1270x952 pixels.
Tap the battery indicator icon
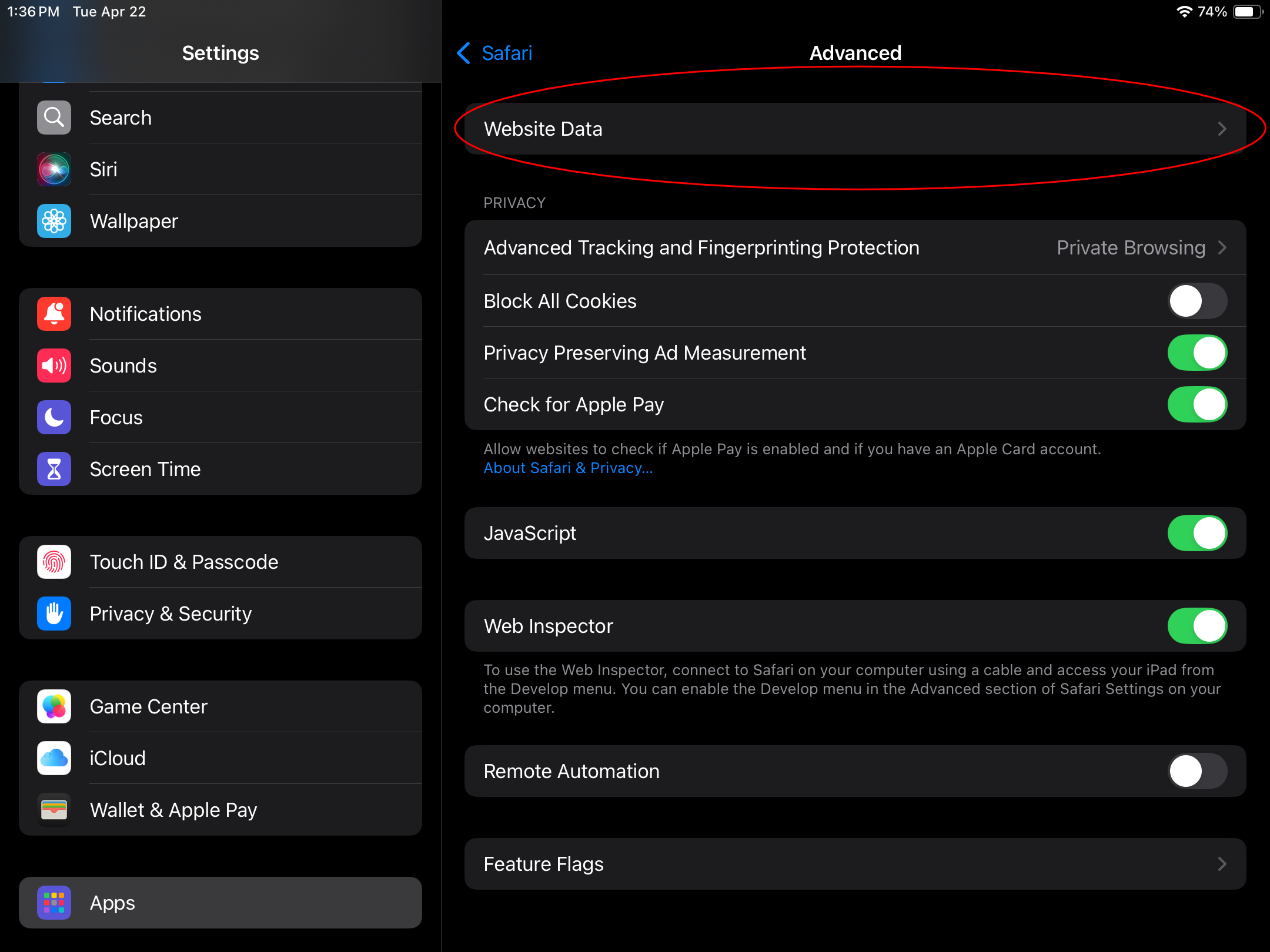pos(1248,12)
